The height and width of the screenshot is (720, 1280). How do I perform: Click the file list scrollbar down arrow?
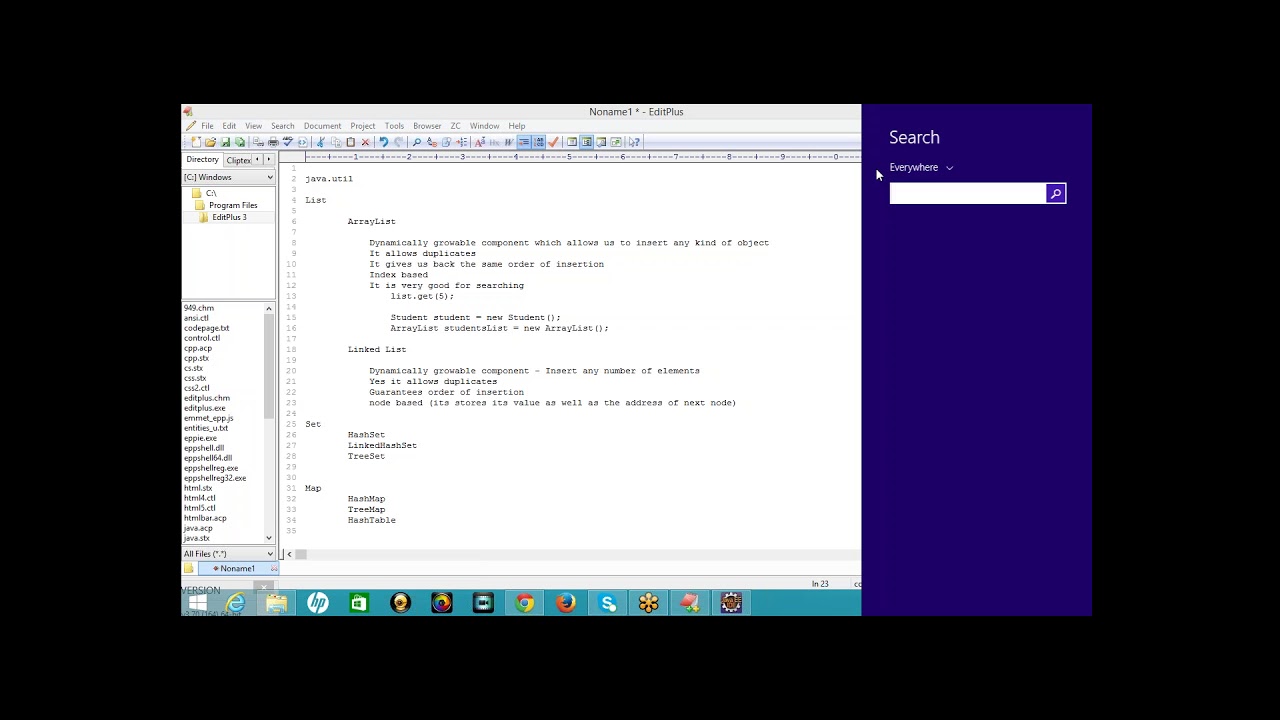click(x=268, y=538)
